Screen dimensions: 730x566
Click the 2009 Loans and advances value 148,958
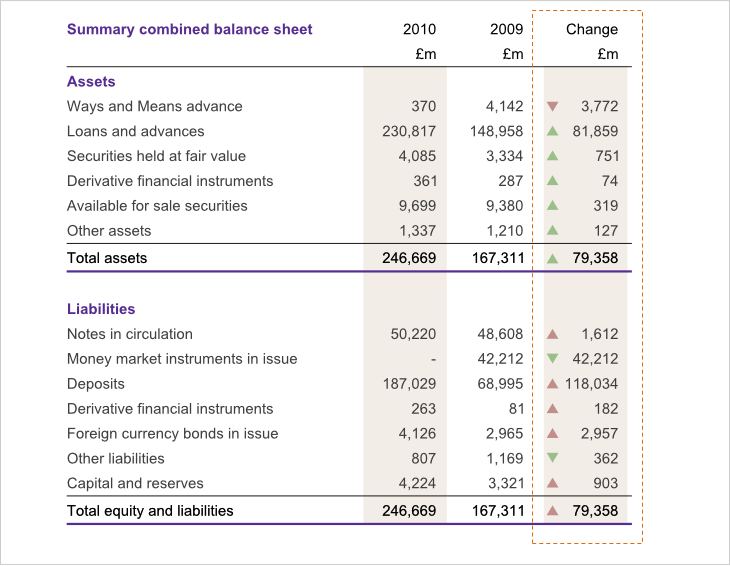pos(496,131)
